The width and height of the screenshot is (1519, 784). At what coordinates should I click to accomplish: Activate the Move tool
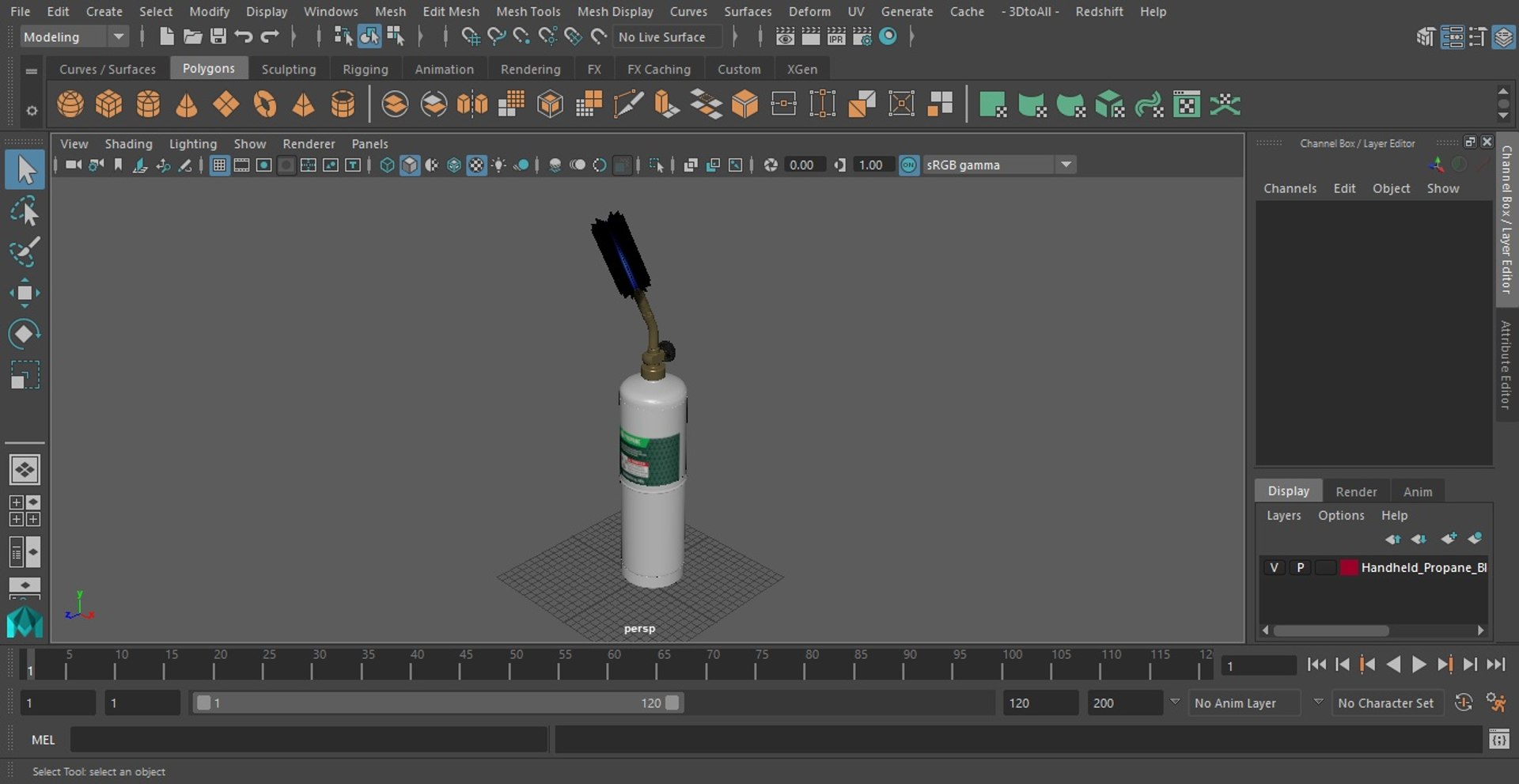point(25,293)
